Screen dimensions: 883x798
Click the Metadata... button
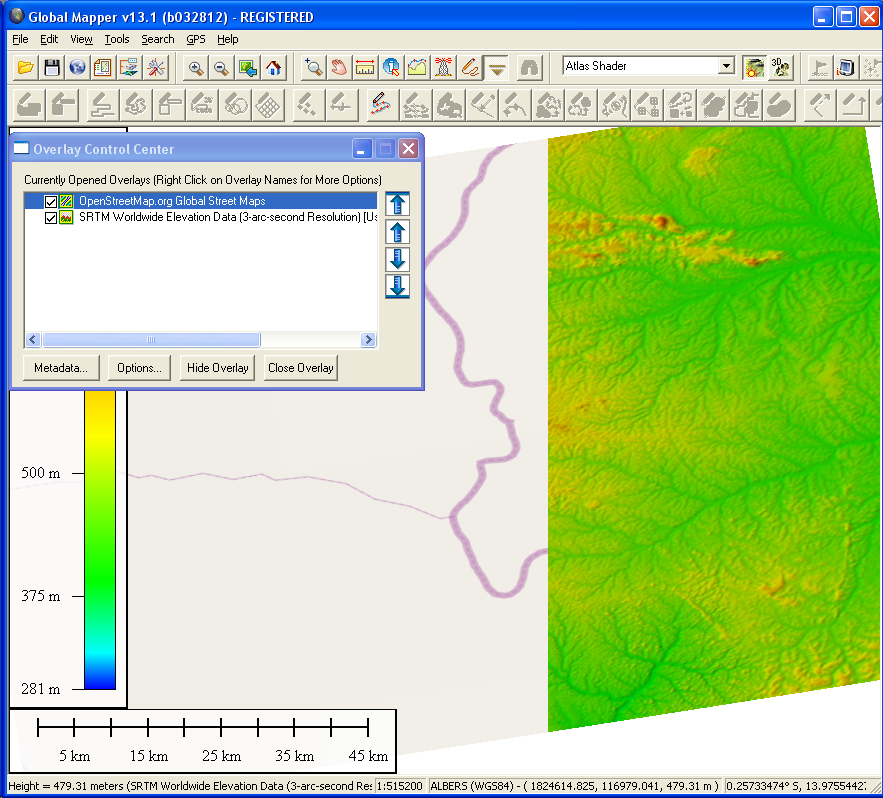coord(61,368)
